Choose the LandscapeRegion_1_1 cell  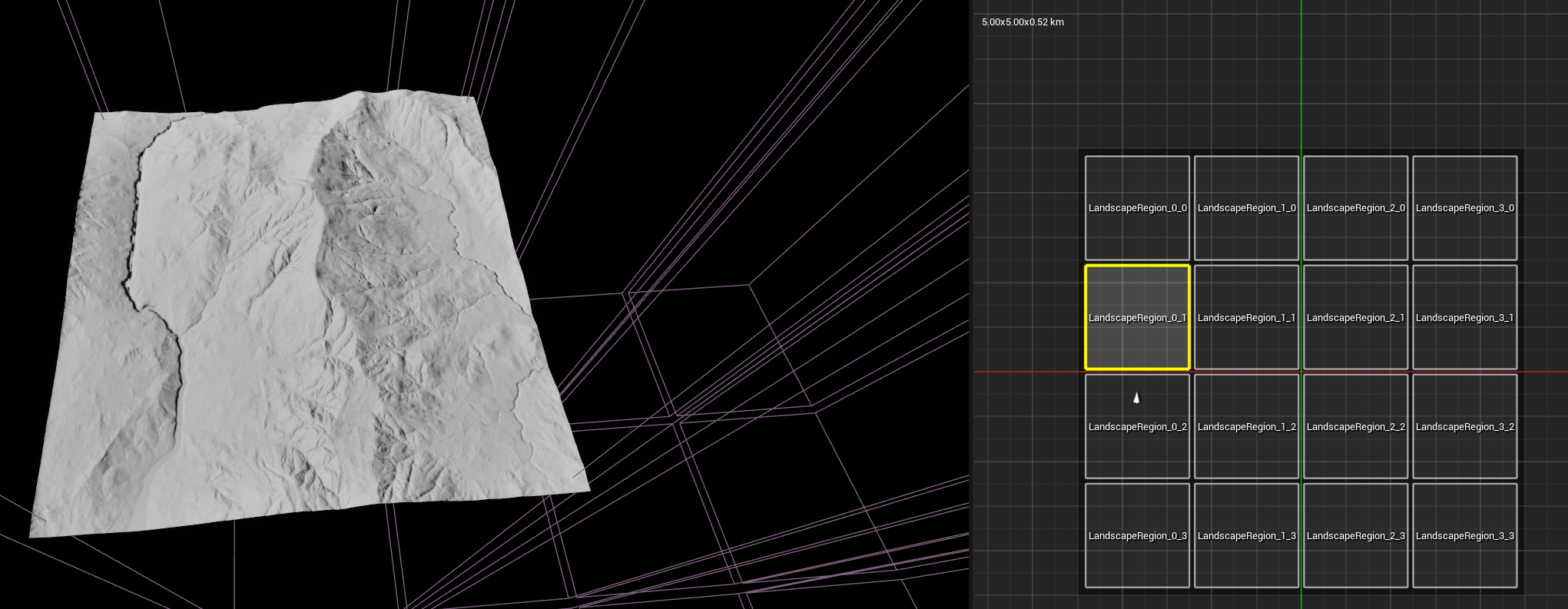(x=1246, y=317)
